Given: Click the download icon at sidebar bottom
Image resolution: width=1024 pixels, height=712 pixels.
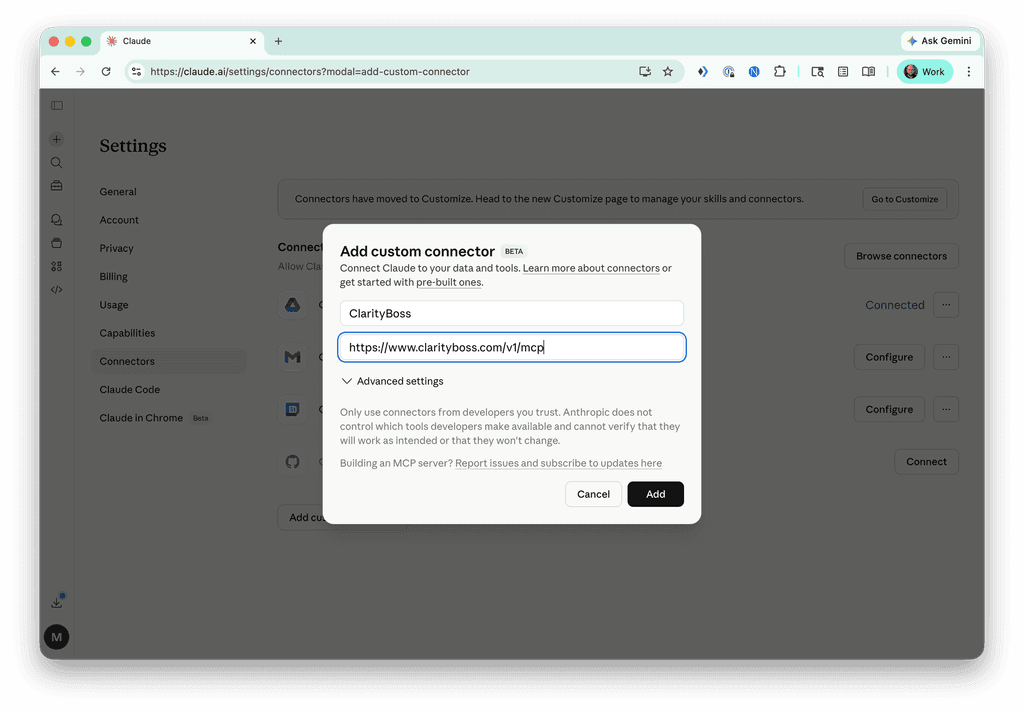Looking at the screenshot, I should click(57, 602).
